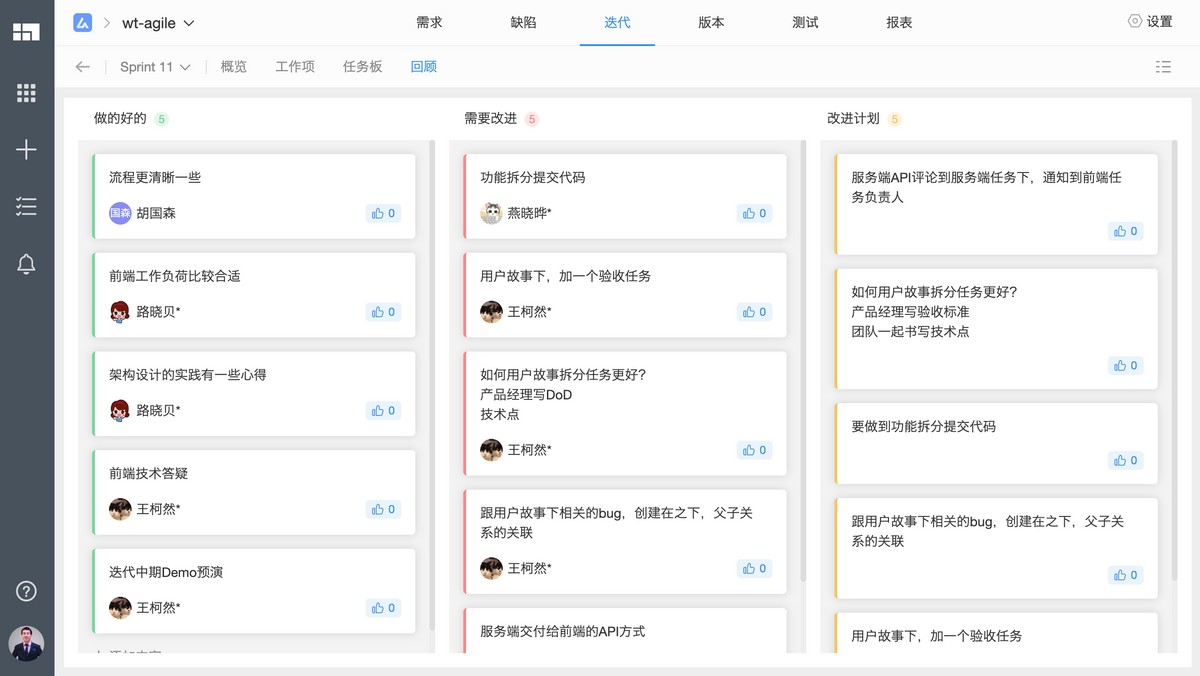Like the 功能拆分提交代码 card
1200x676 pixels.
point(756,213)
